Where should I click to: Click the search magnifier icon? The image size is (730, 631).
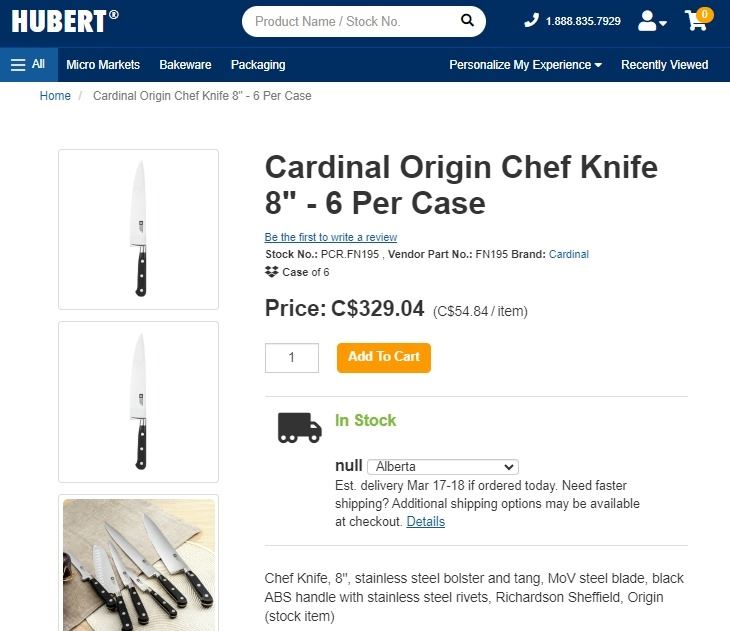click(467, 21)
